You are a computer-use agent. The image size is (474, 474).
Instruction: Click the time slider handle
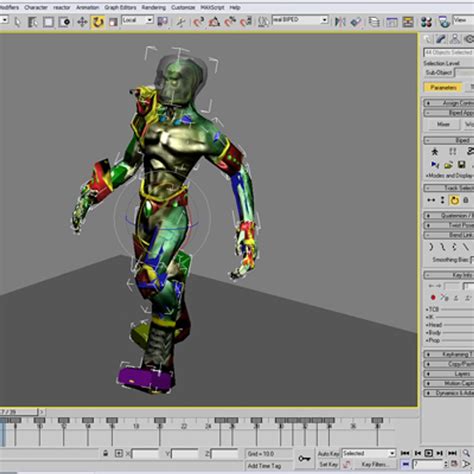click(x=19, y=412)
